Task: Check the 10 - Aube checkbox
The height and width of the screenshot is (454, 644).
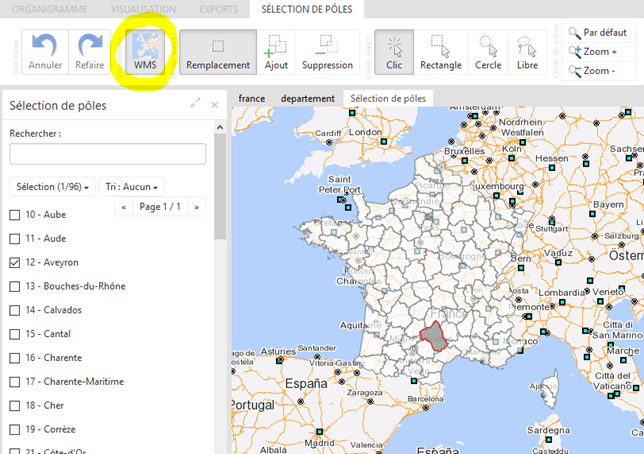Action: pyautogui.click(x=15, y=215)
